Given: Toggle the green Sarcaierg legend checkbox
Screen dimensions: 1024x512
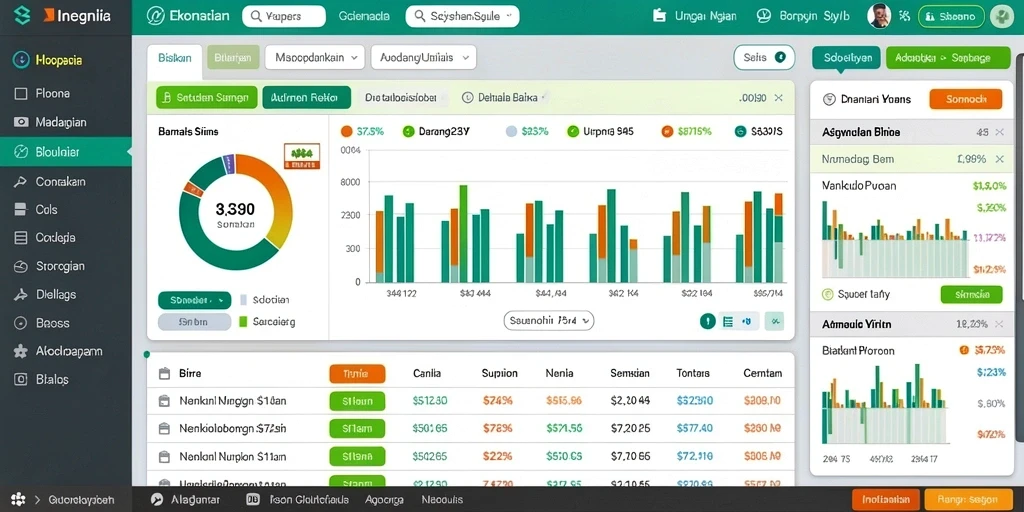Looking at the screenshot, I should (x=244, y=321).
